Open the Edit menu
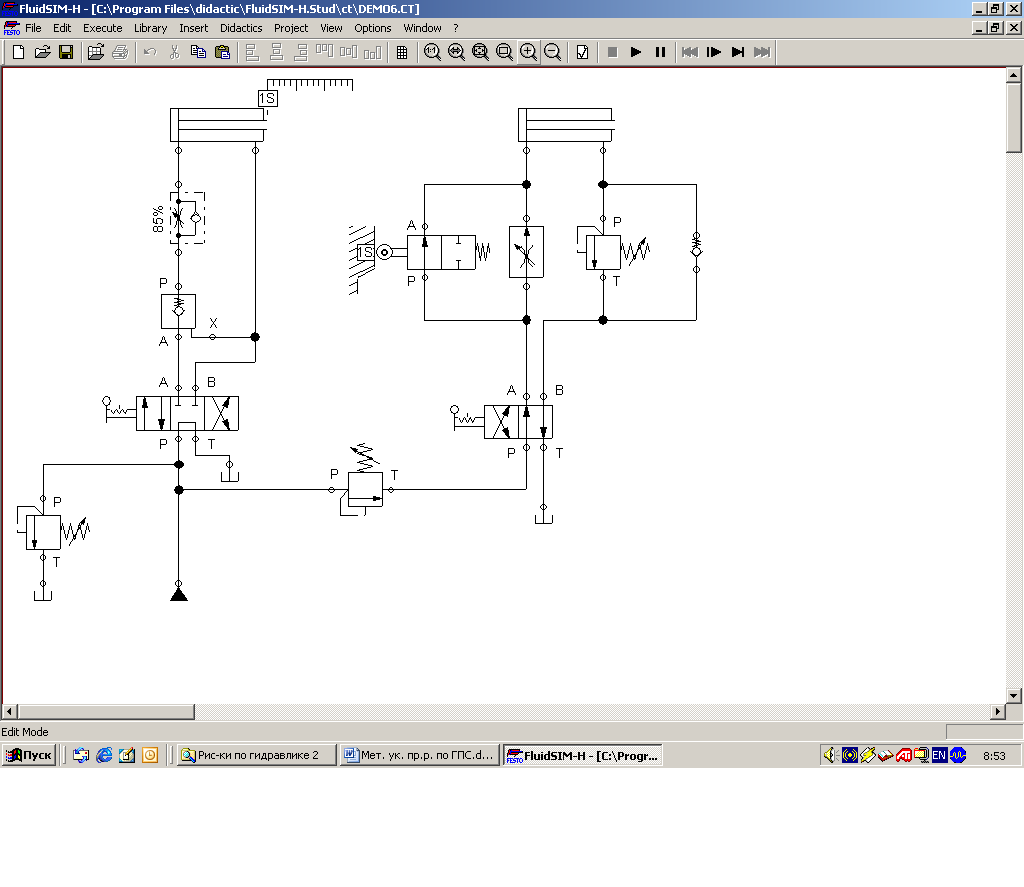1024x887 pixels. [x=62, y=28]
